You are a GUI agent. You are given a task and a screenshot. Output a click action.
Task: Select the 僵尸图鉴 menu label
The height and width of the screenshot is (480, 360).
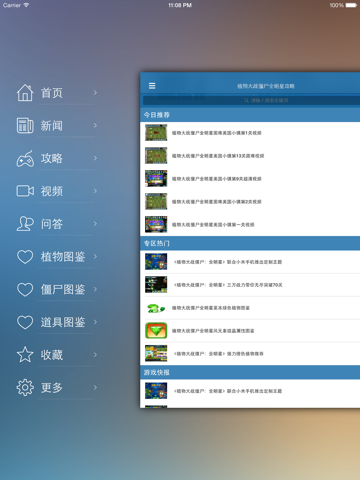63,289
